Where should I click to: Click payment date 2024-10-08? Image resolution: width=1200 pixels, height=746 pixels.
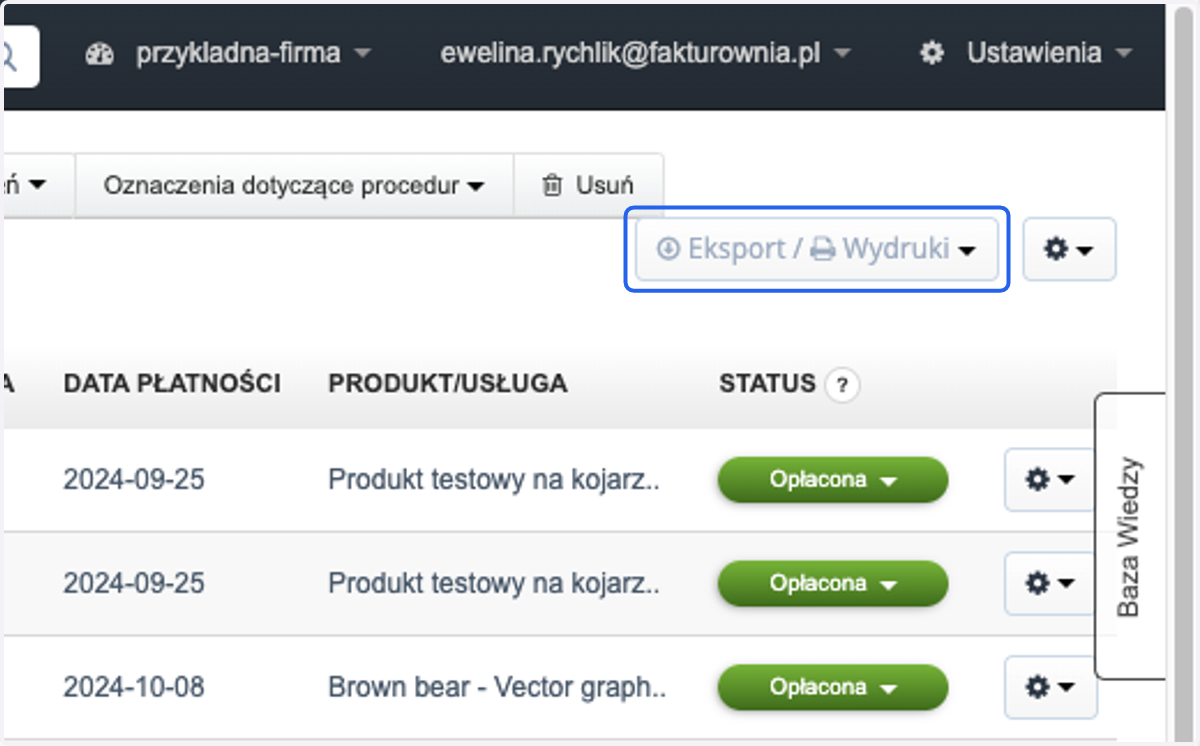(134, 688)
